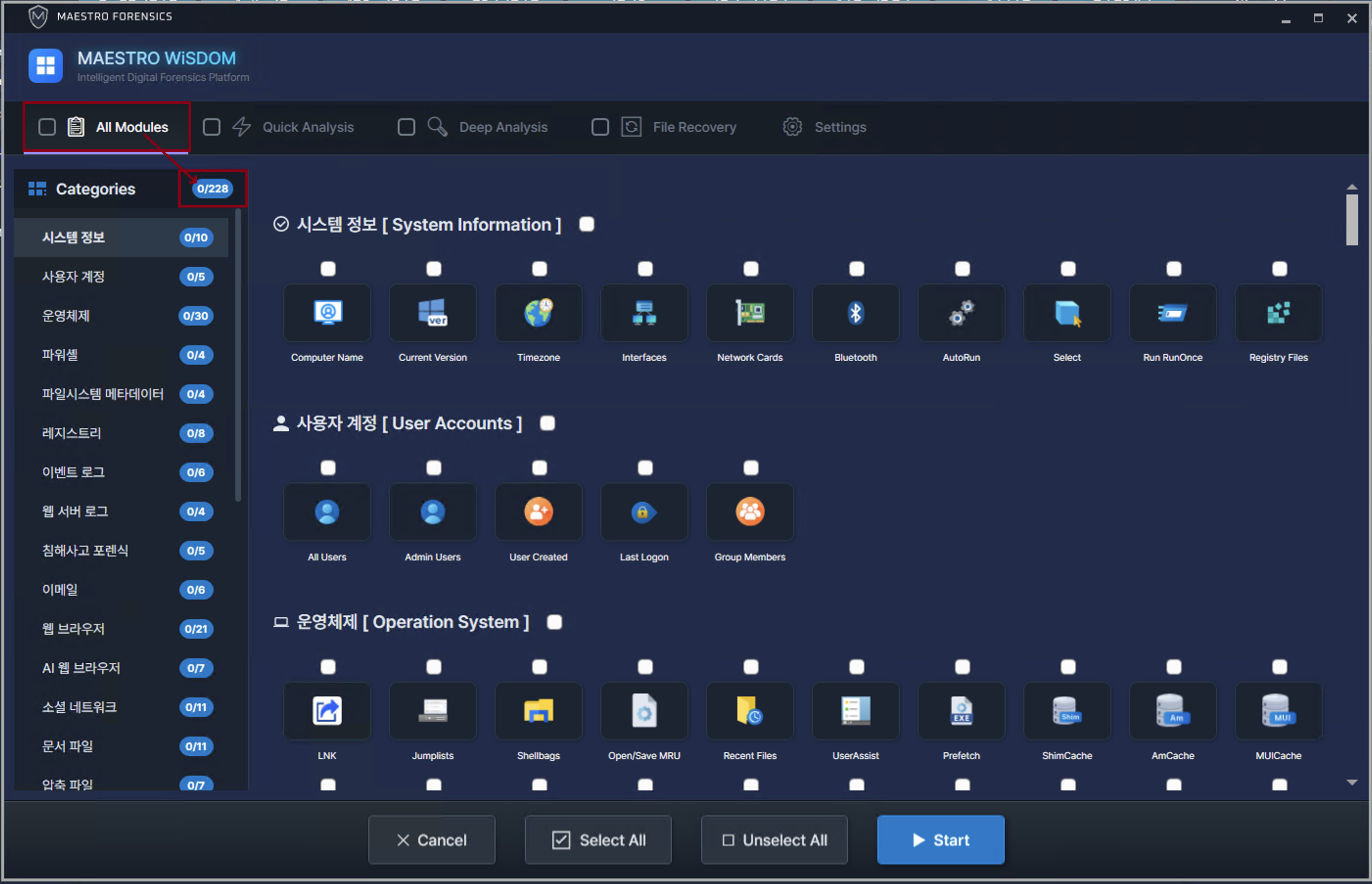The width and height of the screenshot is (1372, 884).
Task: Select 웹 브라우저 category in sidebar
Action: click(73, 628)
